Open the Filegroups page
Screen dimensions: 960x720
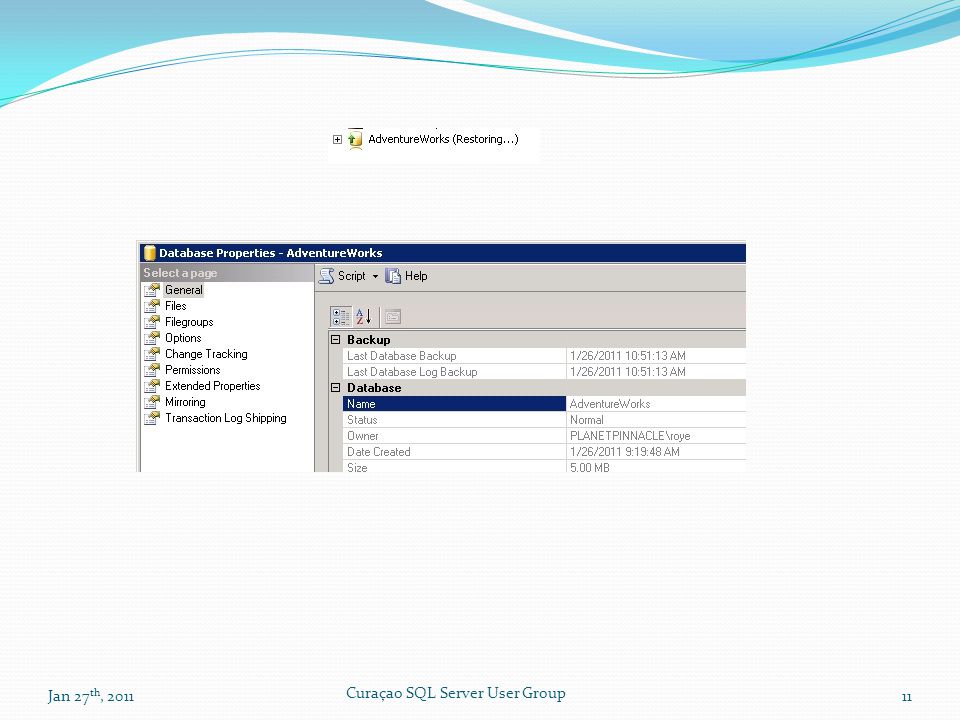coord(189,322)
